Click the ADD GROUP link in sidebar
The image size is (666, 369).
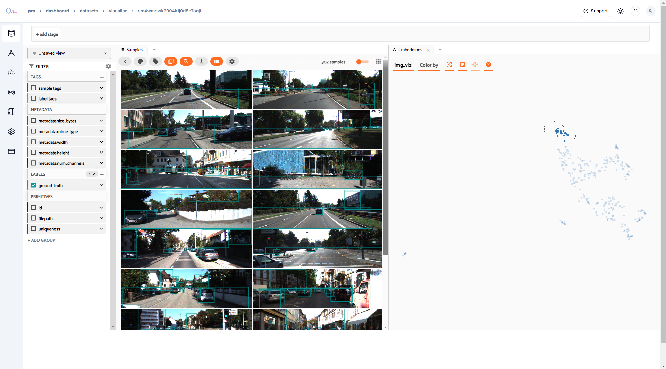(x=42, y=240)
